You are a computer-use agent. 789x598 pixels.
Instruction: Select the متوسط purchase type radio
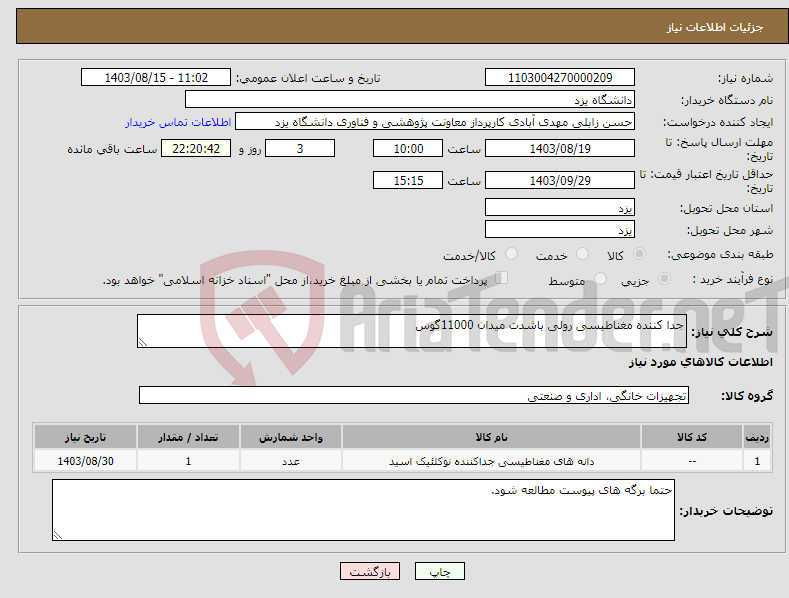[600, 278]
